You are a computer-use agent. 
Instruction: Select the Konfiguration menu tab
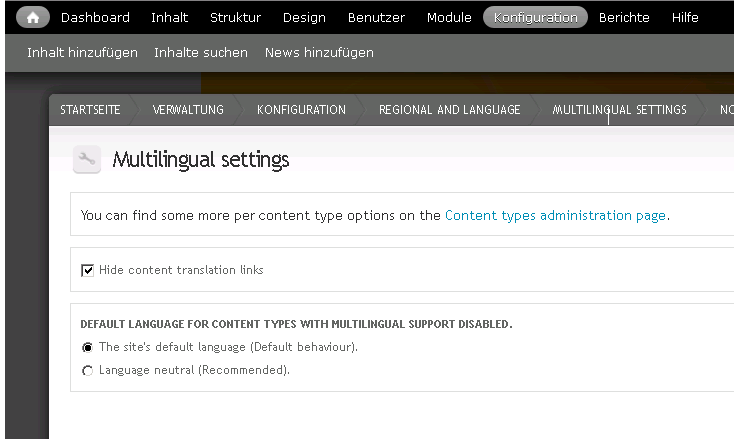coord(535,17)
